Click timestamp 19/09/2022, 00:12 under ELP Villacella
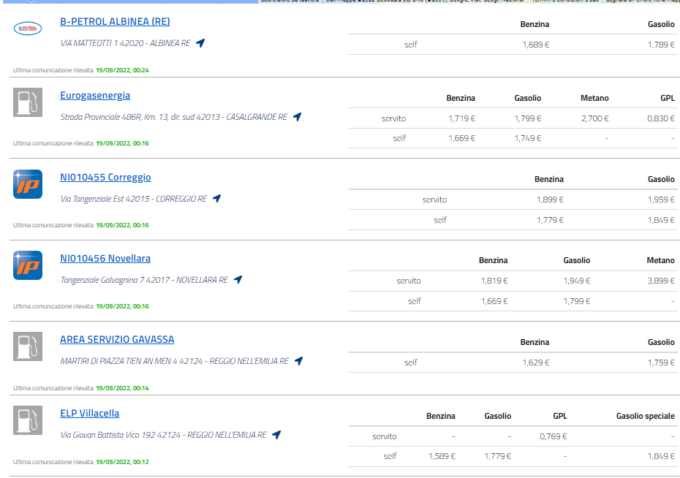Screen dimensions: 680x478 pos(122,462)
